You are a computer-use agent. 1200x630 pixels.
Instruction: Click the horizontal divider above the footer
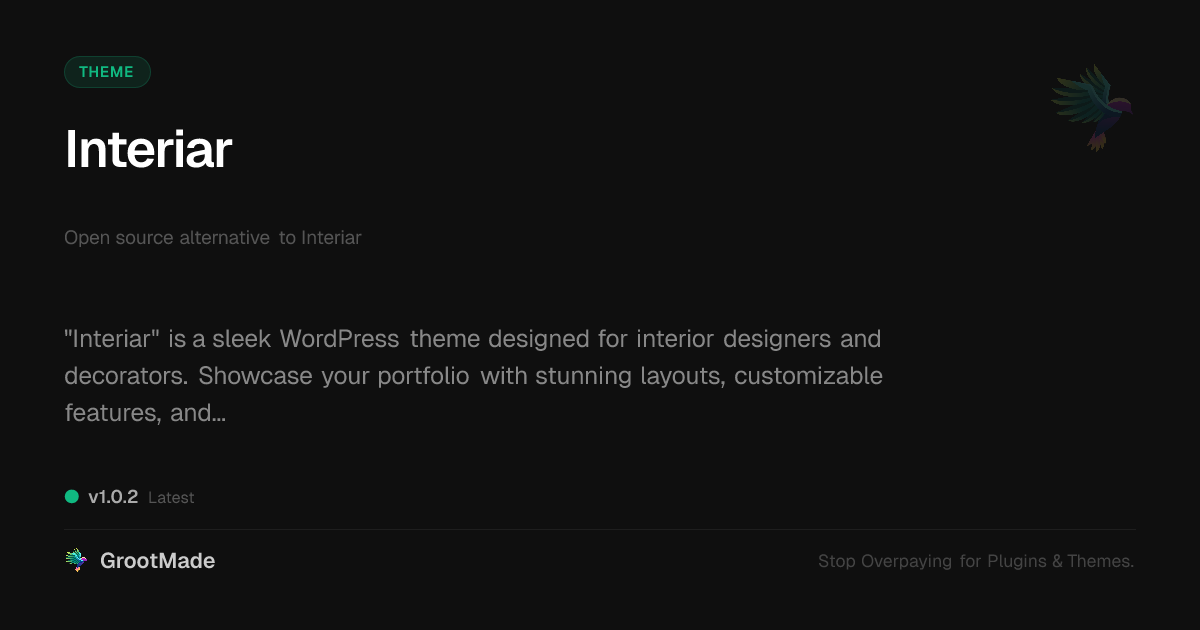tap(600, 529)
